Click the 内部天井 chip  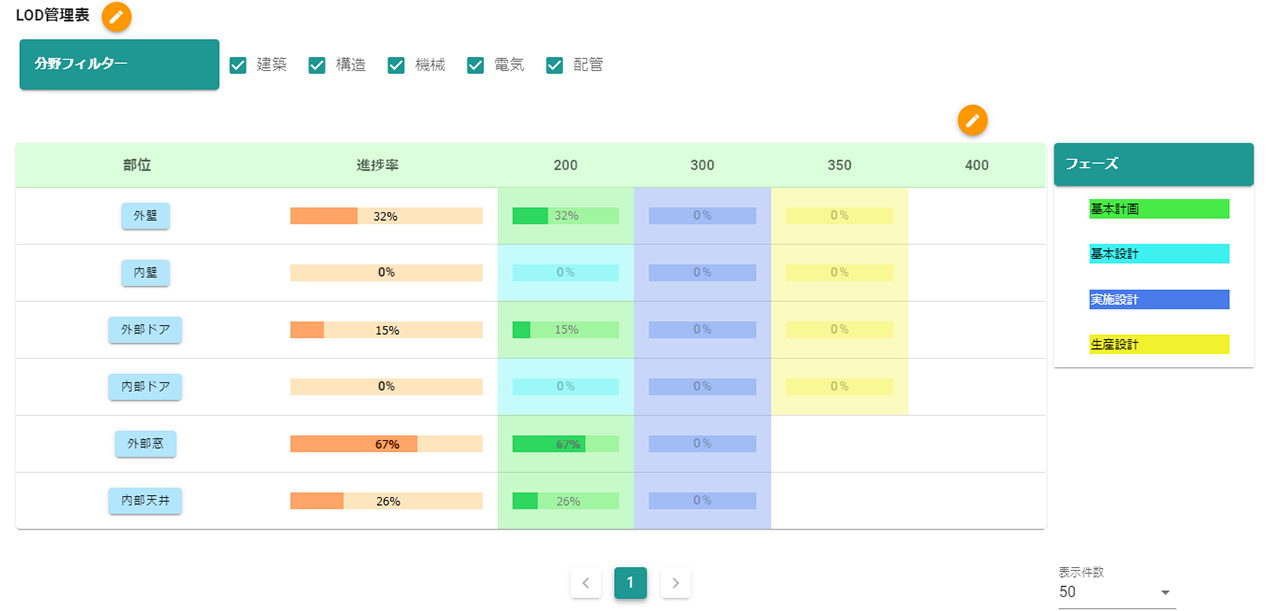145,501
